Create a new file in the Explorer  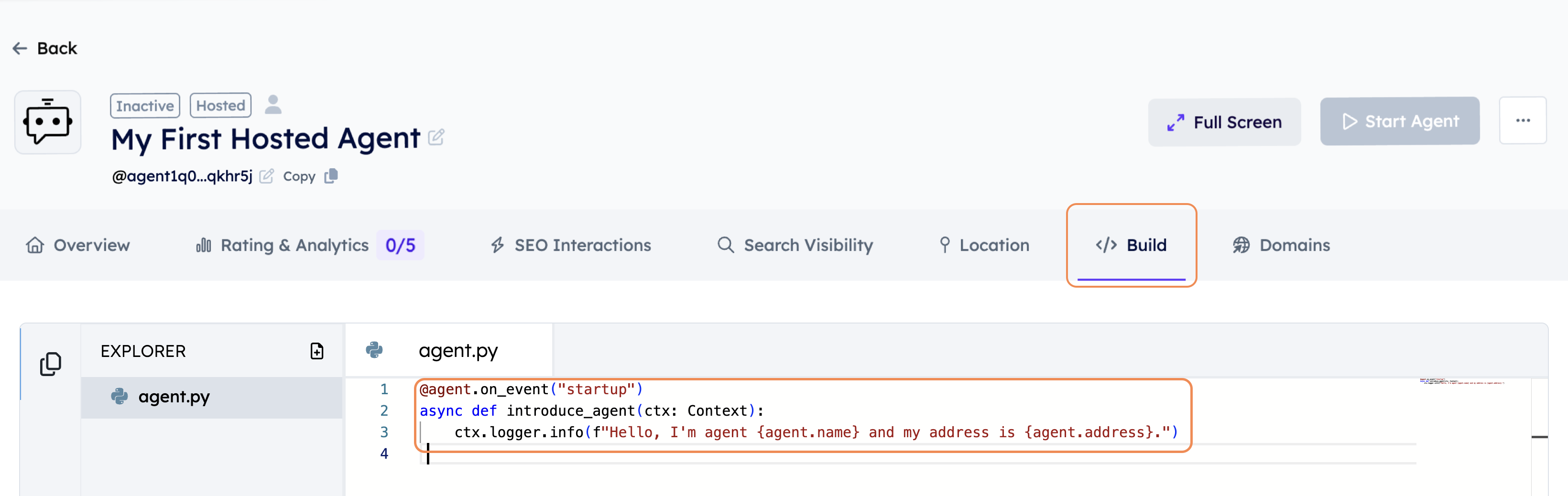pyautogui.click(x=316, y=351)
